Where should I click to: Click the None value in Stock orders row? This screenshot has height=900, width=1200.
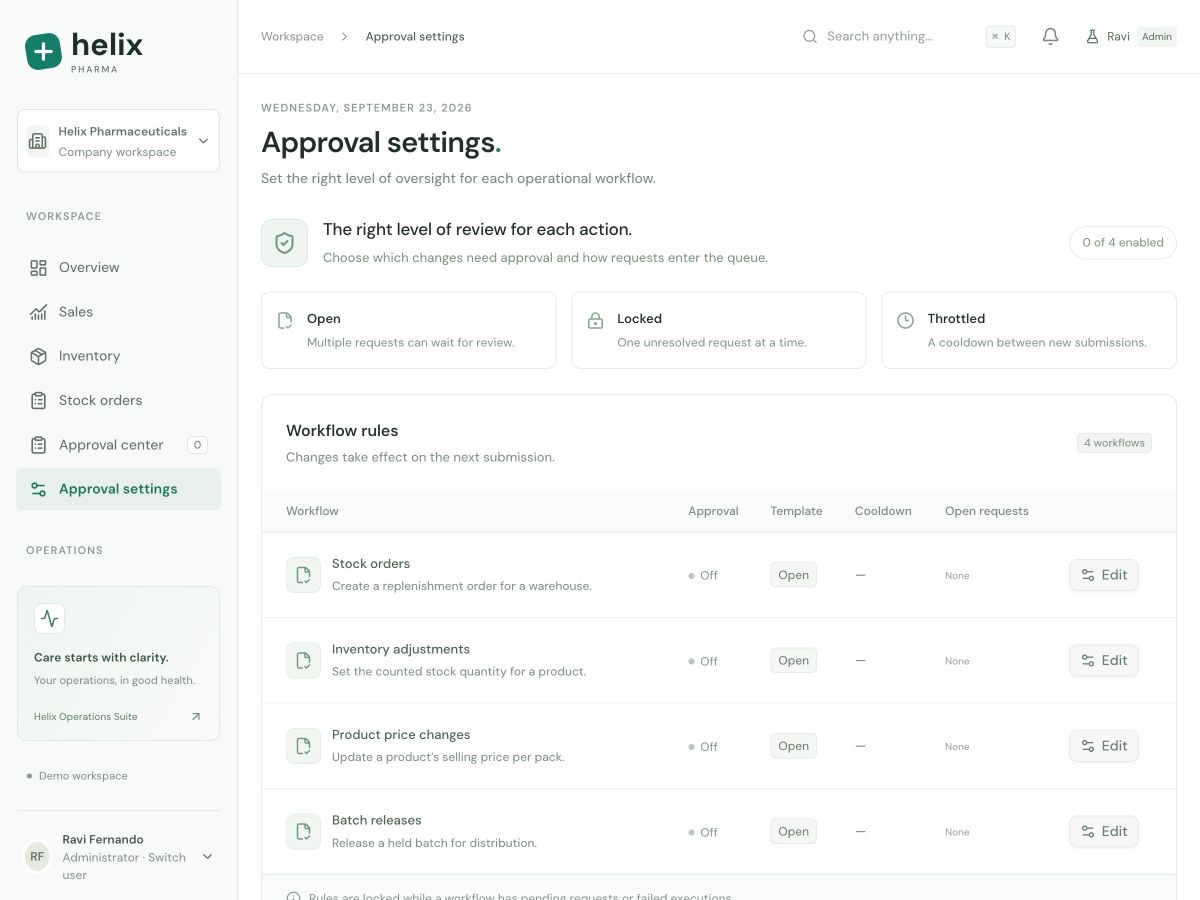tap(957, 576)
